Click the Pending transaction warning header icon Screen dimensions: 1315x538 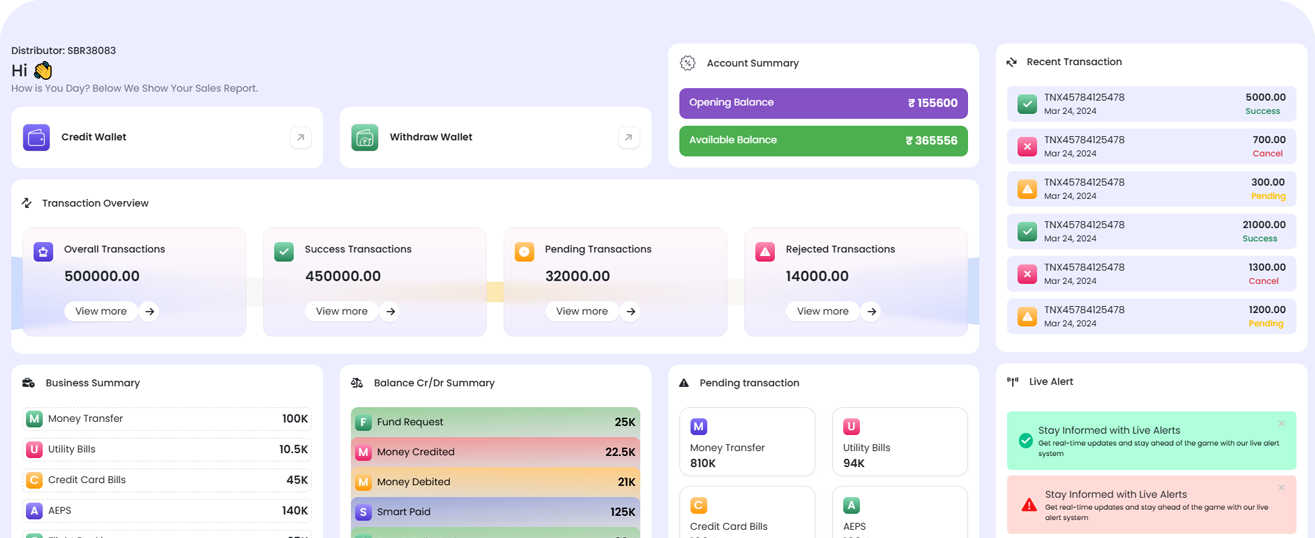(684, 383)
